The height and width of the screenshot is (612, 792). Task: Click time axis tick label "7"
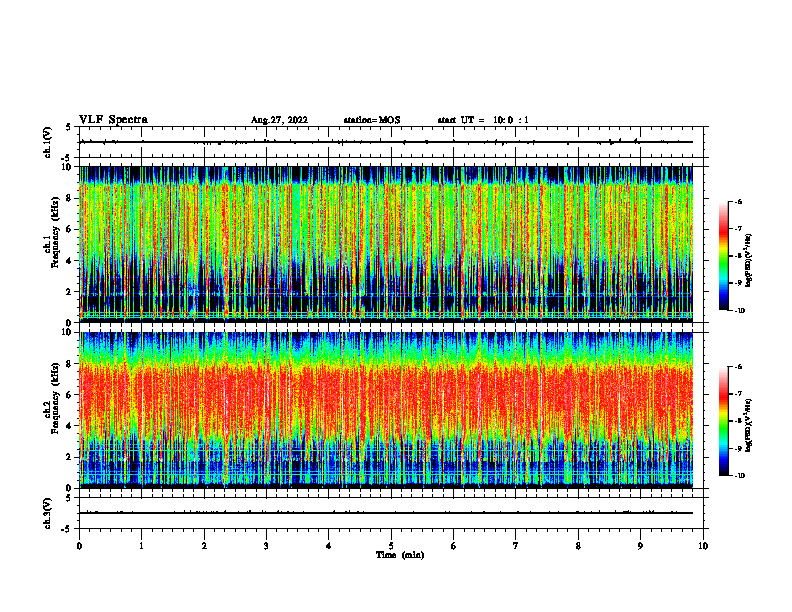[x=516, y=546]
